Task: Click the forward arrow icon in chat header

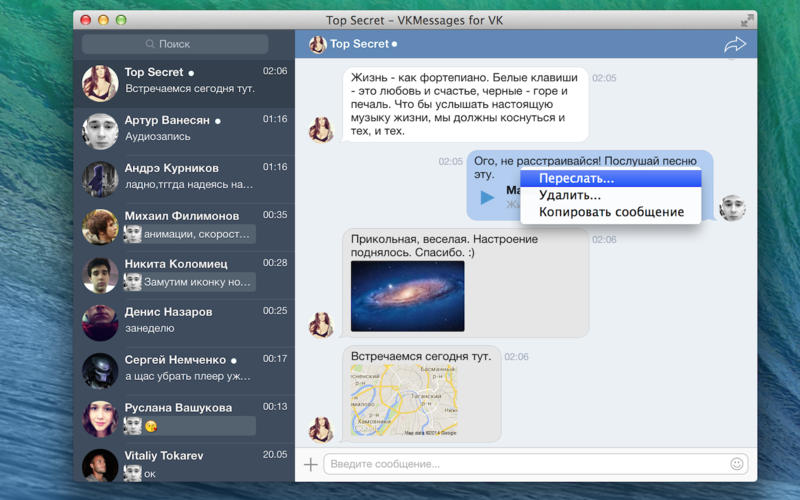Action: [735, 45]
